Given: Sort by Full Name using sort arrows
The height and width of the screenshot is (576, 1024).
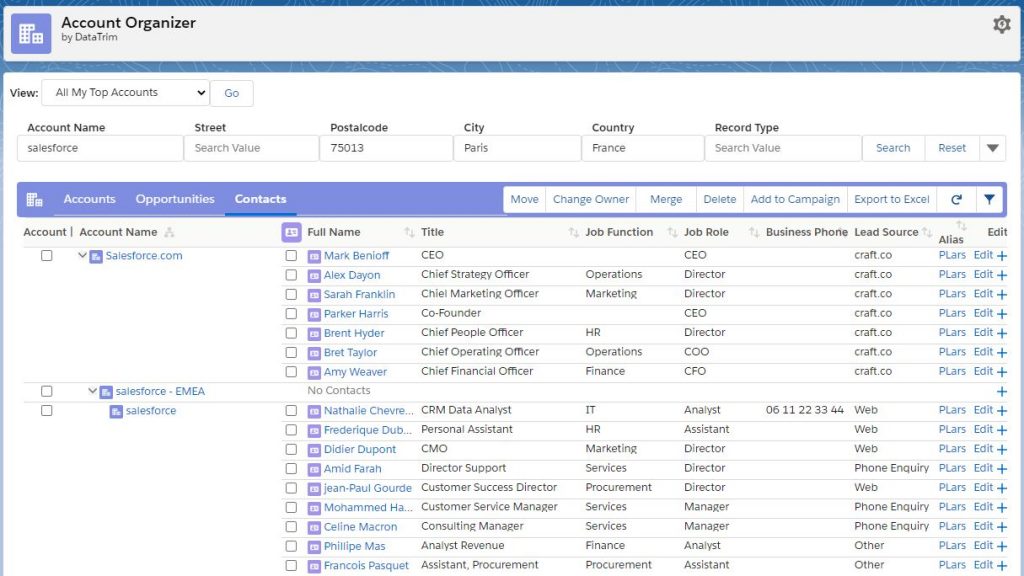Looking at the screenshot, I should pyautogui.click(x=409, y=232).
